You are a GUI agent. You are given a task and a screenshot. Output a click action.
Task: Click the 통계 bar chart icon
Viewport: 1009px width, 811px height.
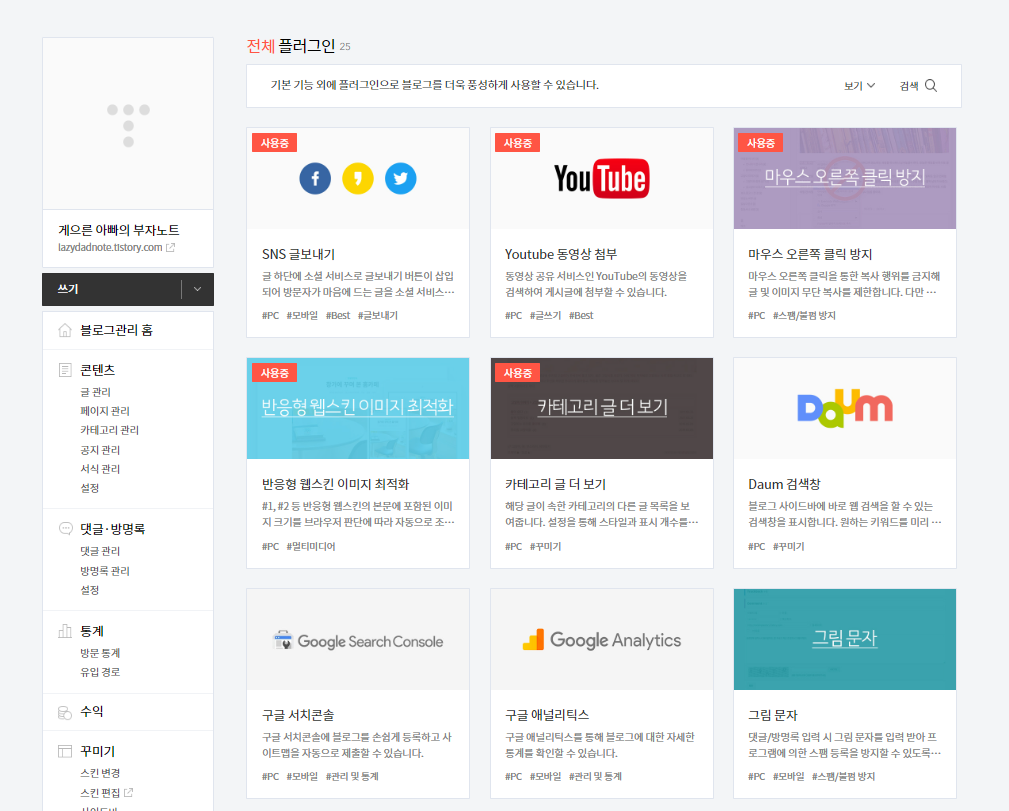point(65,631)
